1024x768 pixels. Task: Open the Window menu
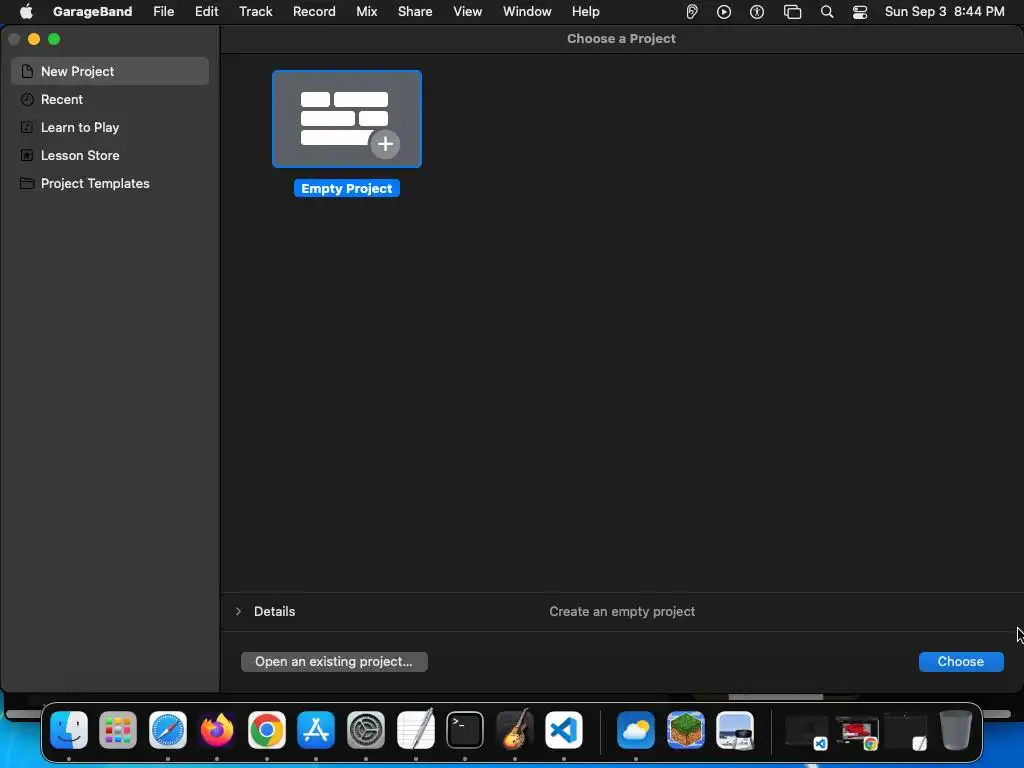tap(527, 12)
